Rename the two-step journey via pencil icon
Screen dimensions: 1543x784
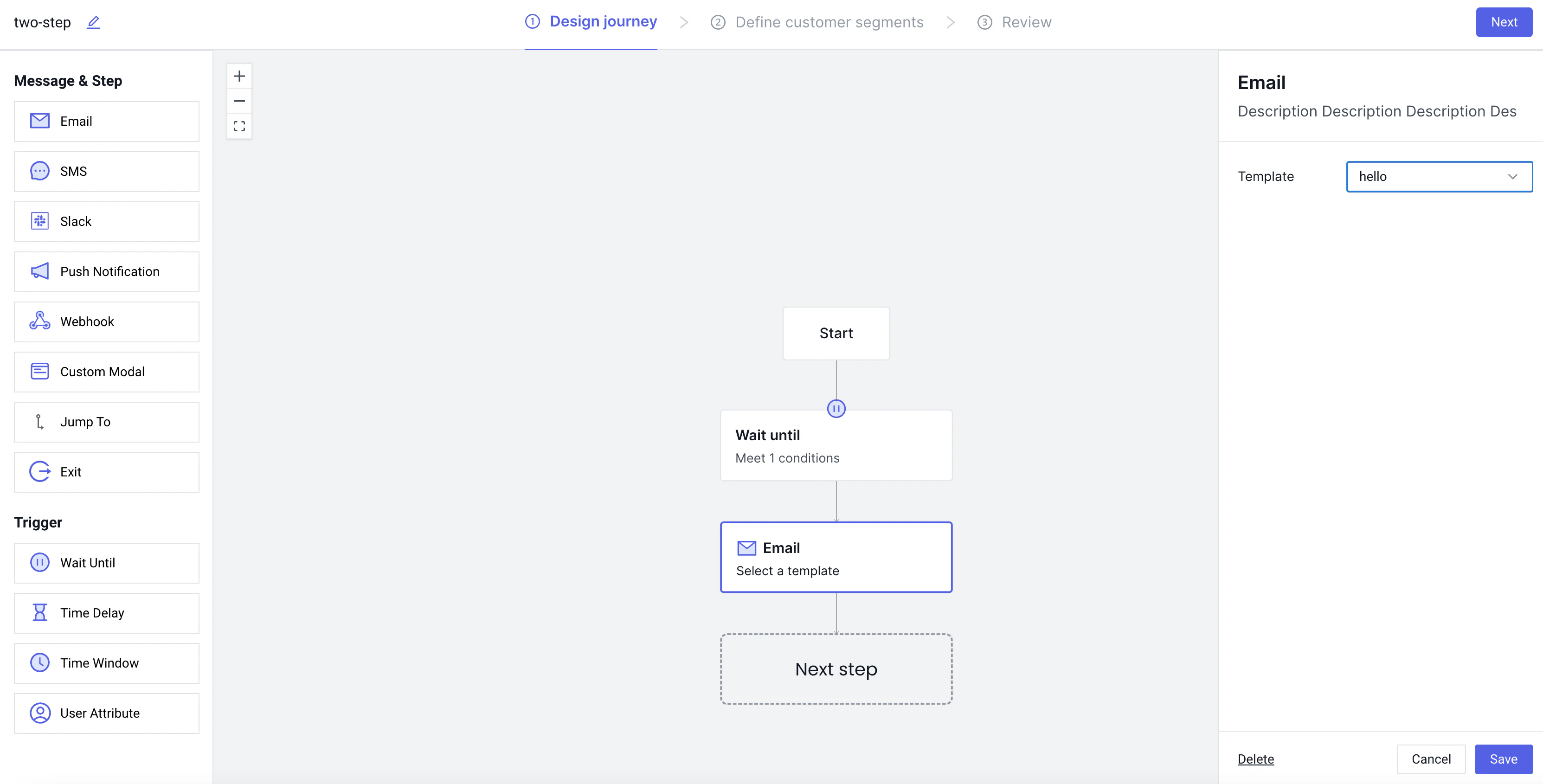coord(93,22)
